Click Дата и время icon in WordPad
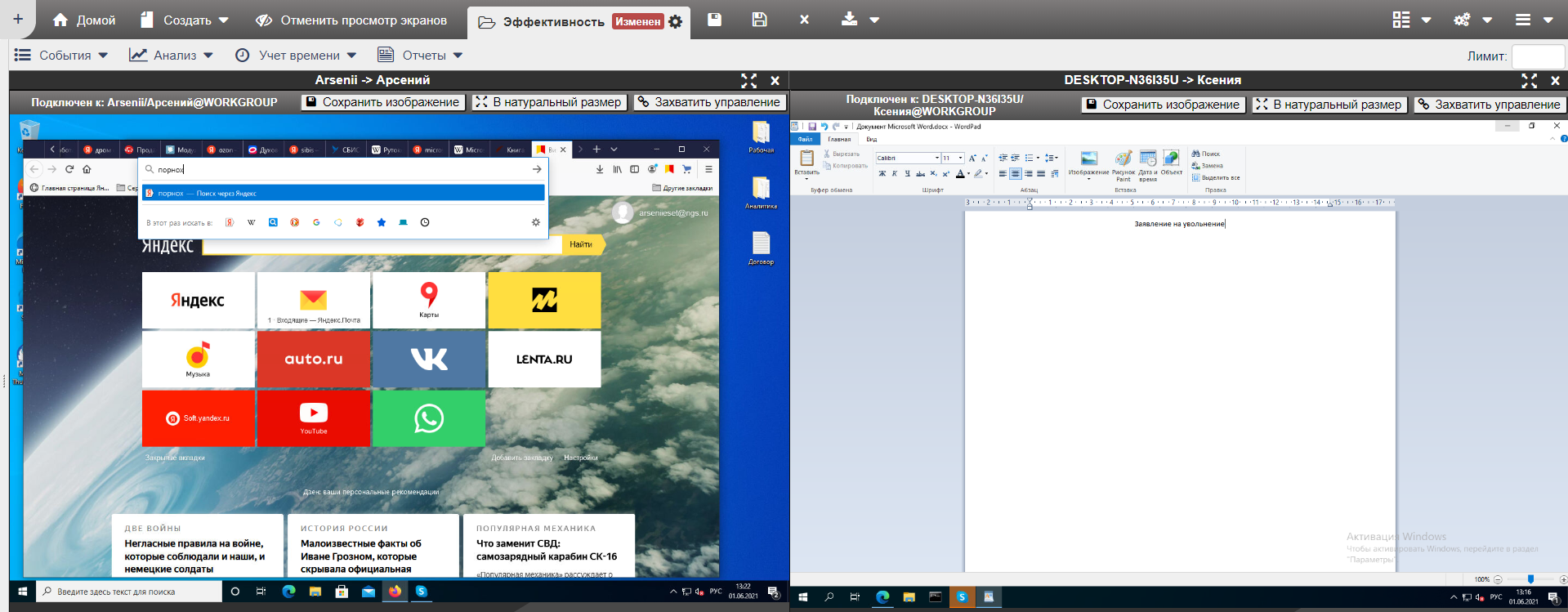The image size is (1568, 612). point(1148,165)
